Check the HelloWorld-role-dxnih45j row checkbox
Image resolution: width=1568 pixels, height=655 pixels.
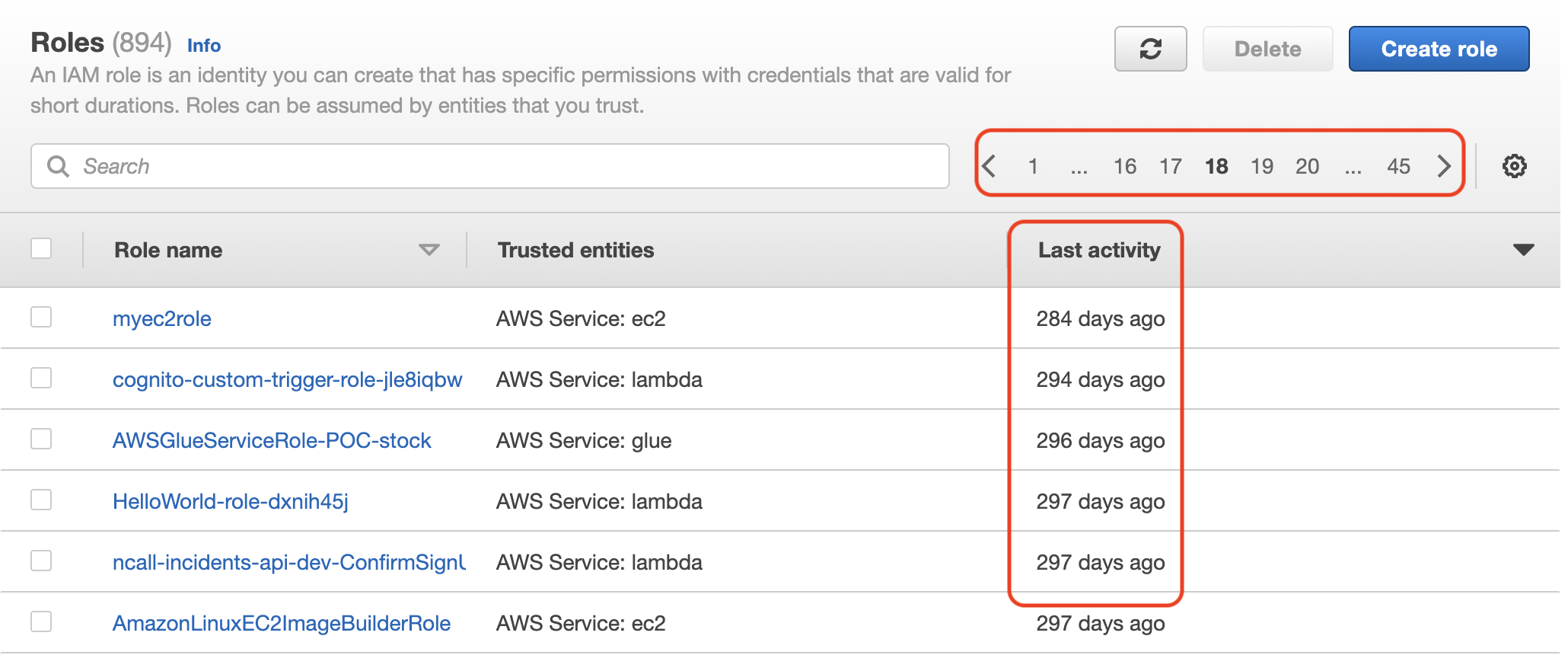(x=41, y=500)
